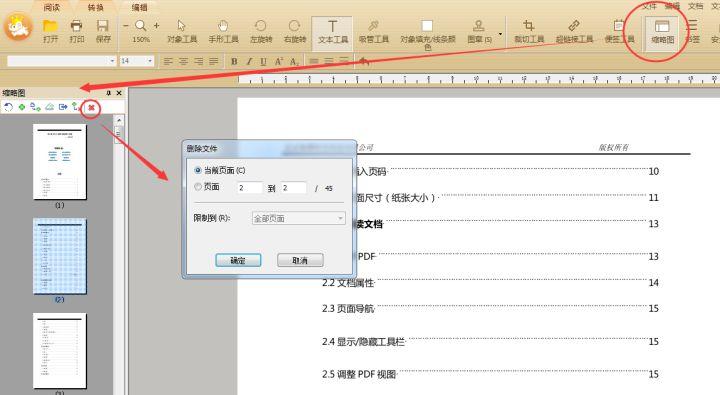Click the thumbnail panel scrollbar up arrow

119,120
